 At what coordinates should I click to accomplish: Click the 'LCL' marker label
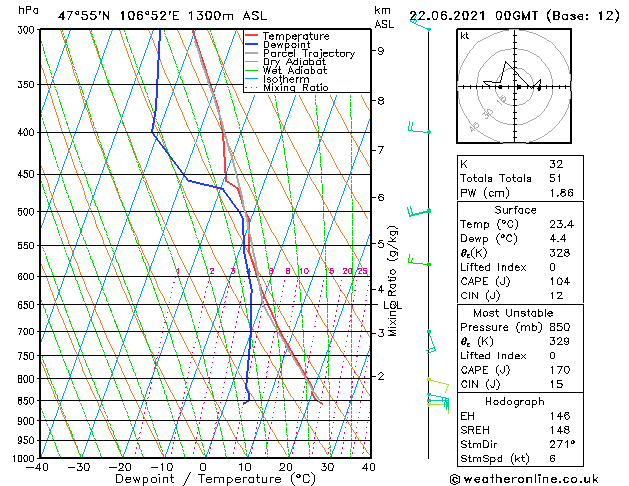[x=392, y=306]
